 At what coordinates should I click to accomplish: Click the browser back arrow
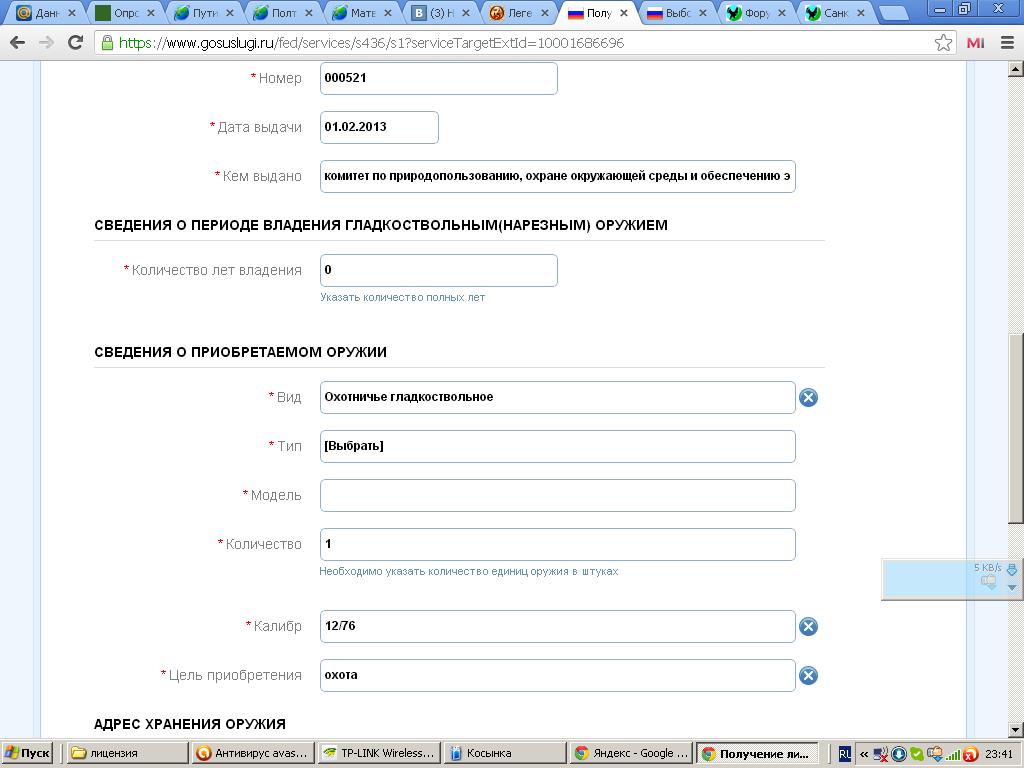click(17, 43)
